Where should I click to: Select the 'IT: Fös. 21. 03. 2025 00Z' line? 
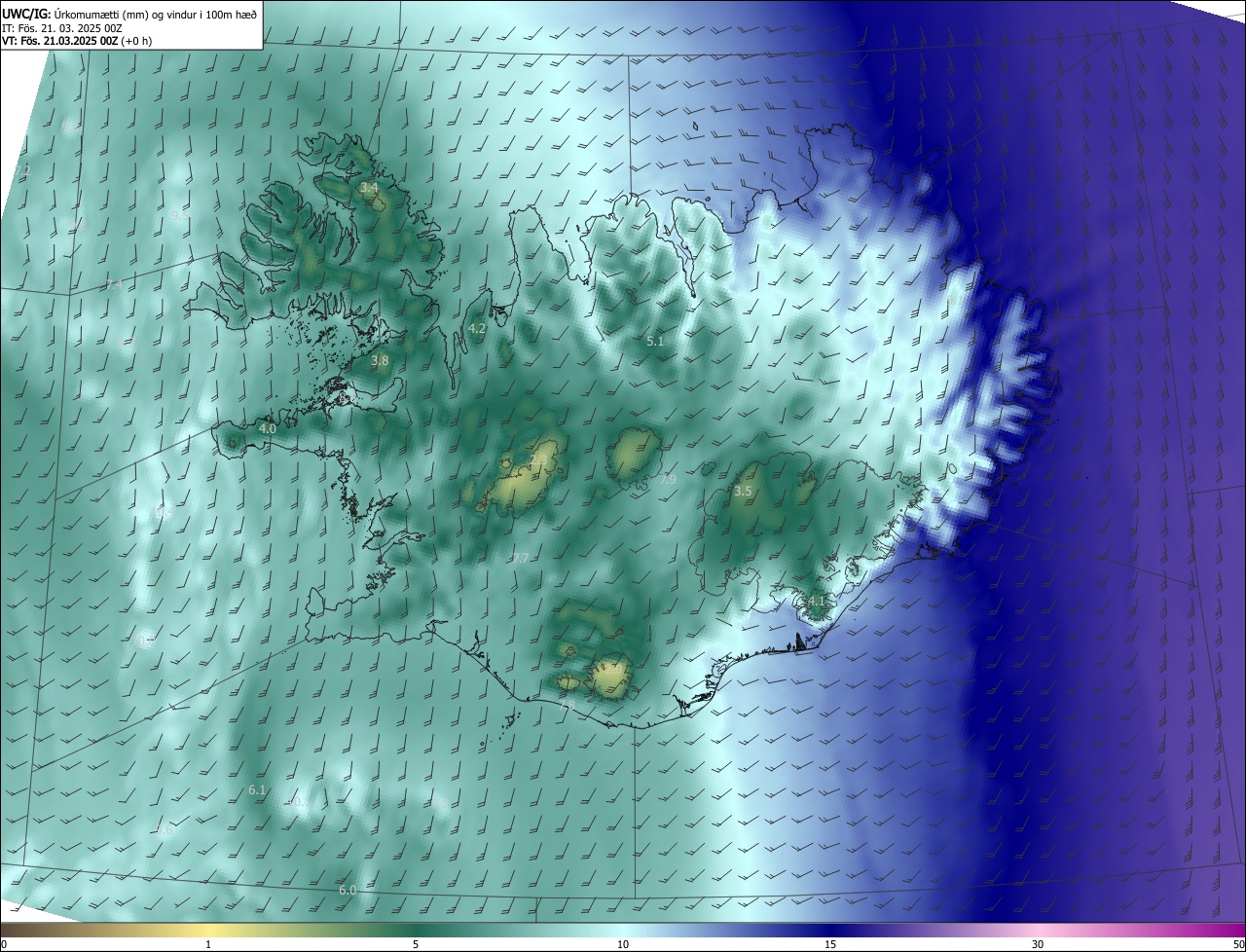[x=61, y=27]
